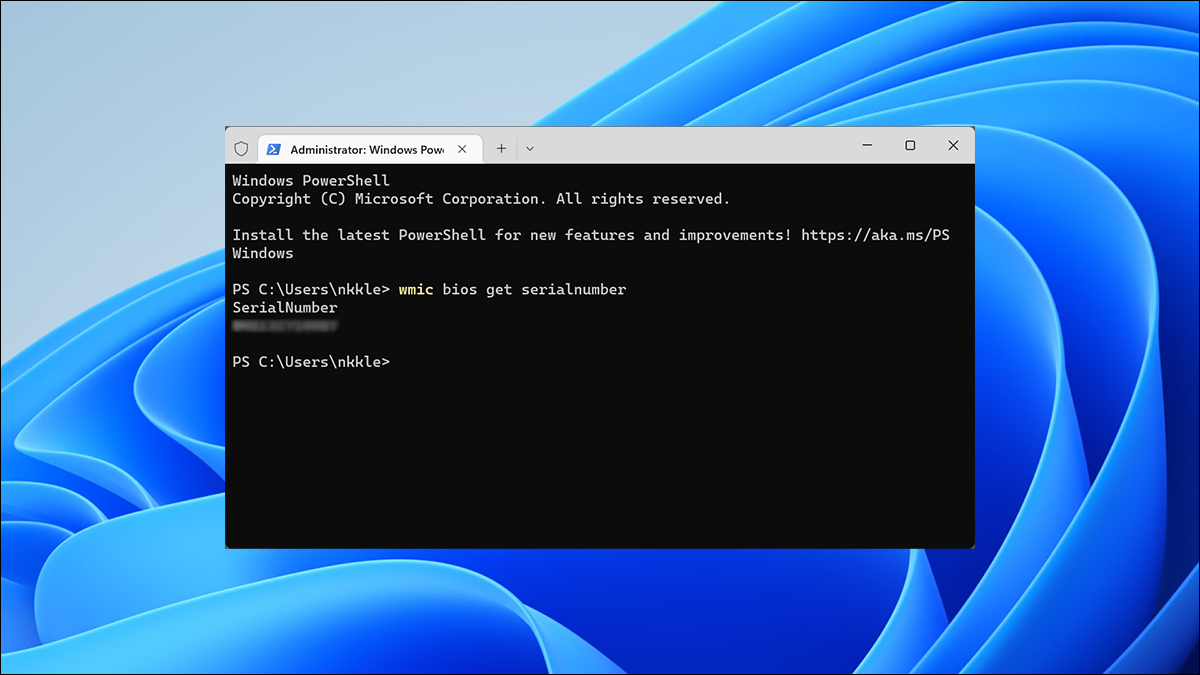
Task: Click the 'wmic' command word
Action: pos(416,289)
